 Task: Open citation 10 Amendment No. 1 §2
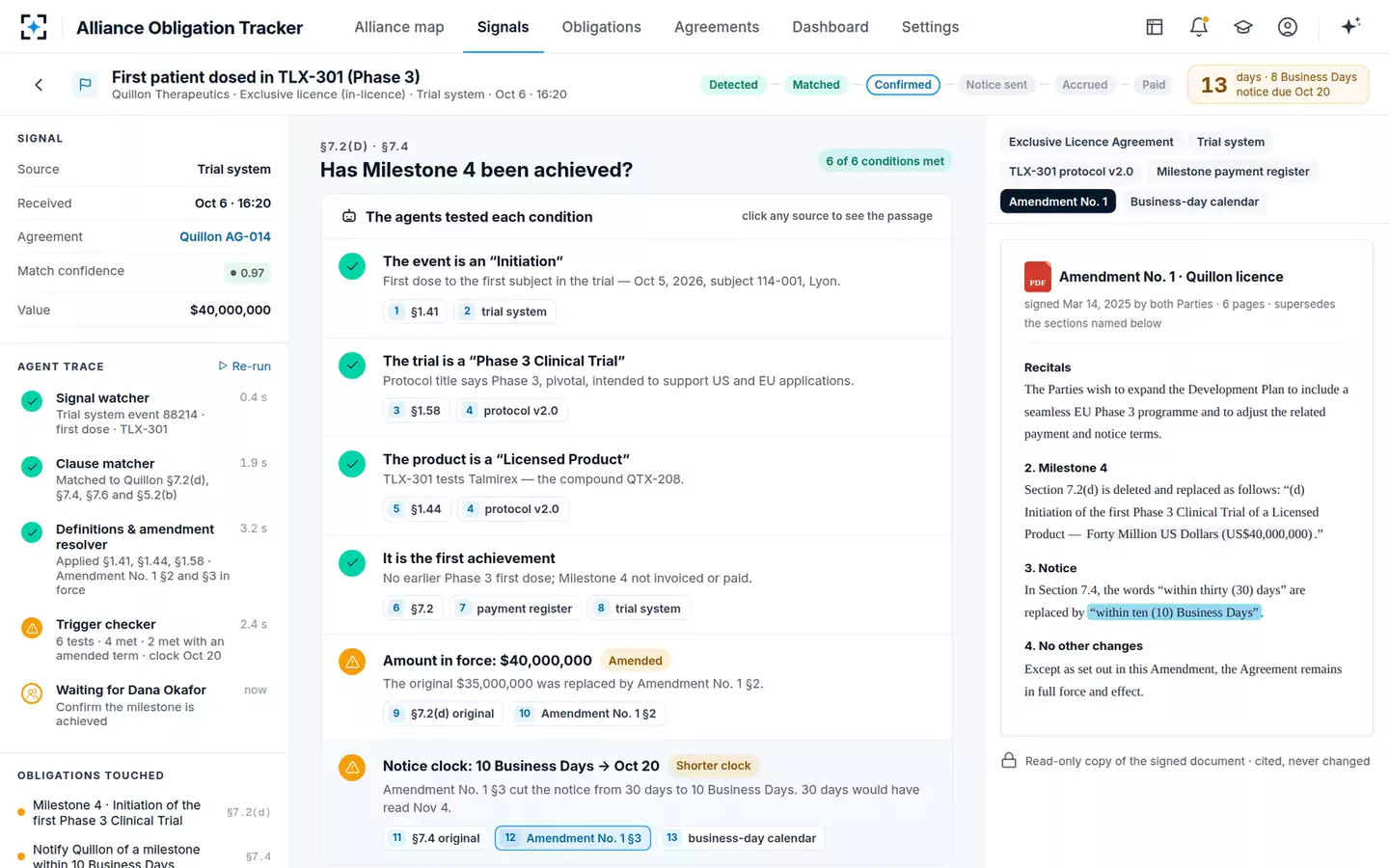click(587, 714)
